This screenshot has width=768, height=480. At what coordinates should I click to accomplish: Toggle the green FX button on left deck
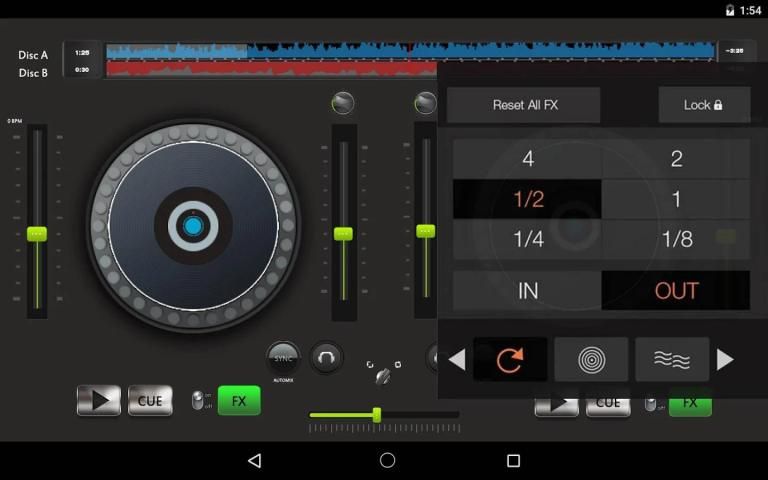239,401
